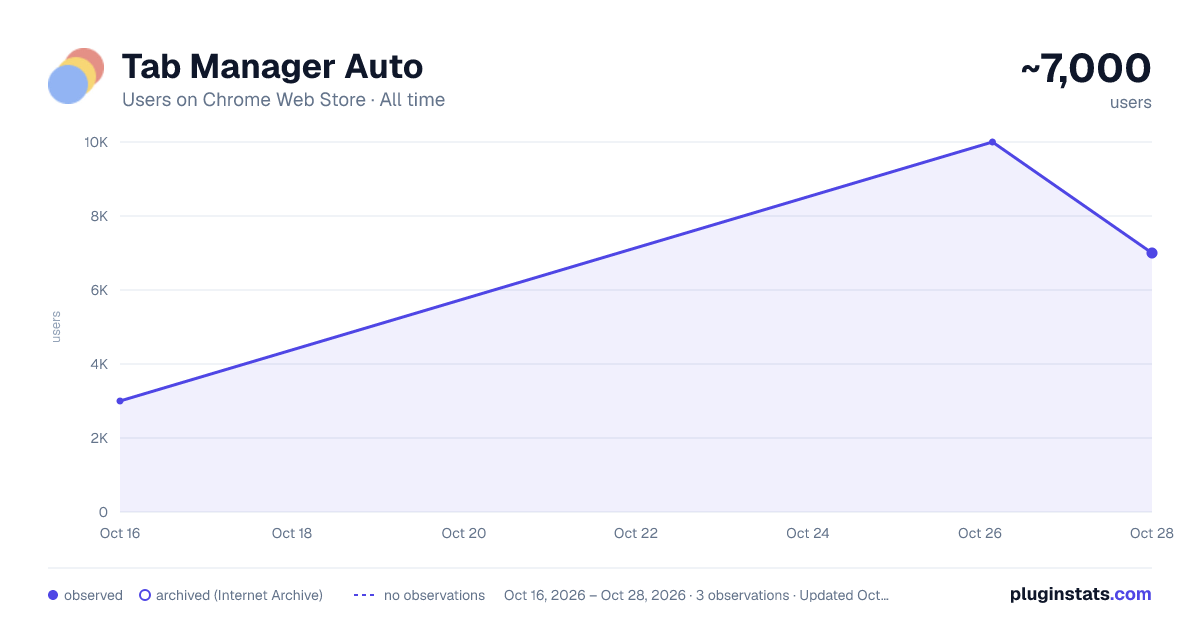This screenshot has width=1200, height=630.
Task: Click the observed legend dot
Action: 53,595
